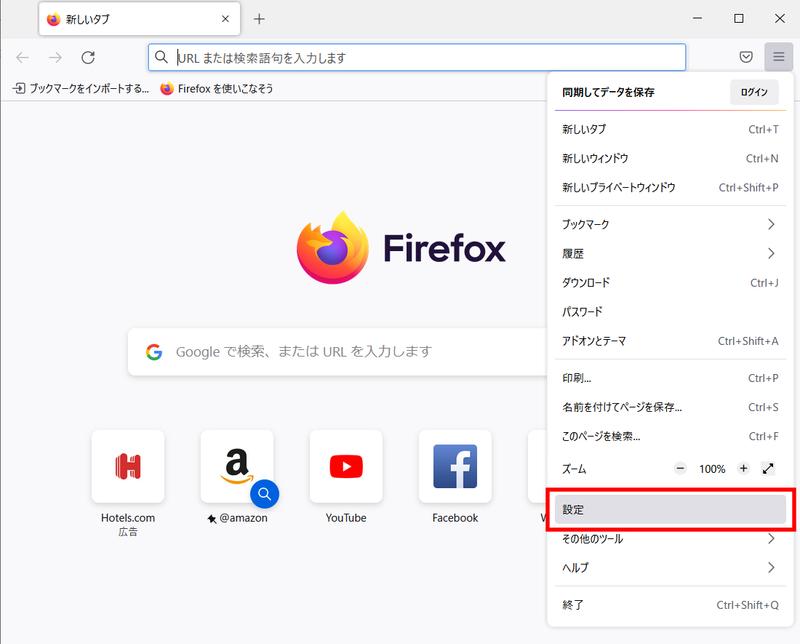Expand the その他のツール submenu
This screenshot has height=644, width=800.
click(670, 538)
